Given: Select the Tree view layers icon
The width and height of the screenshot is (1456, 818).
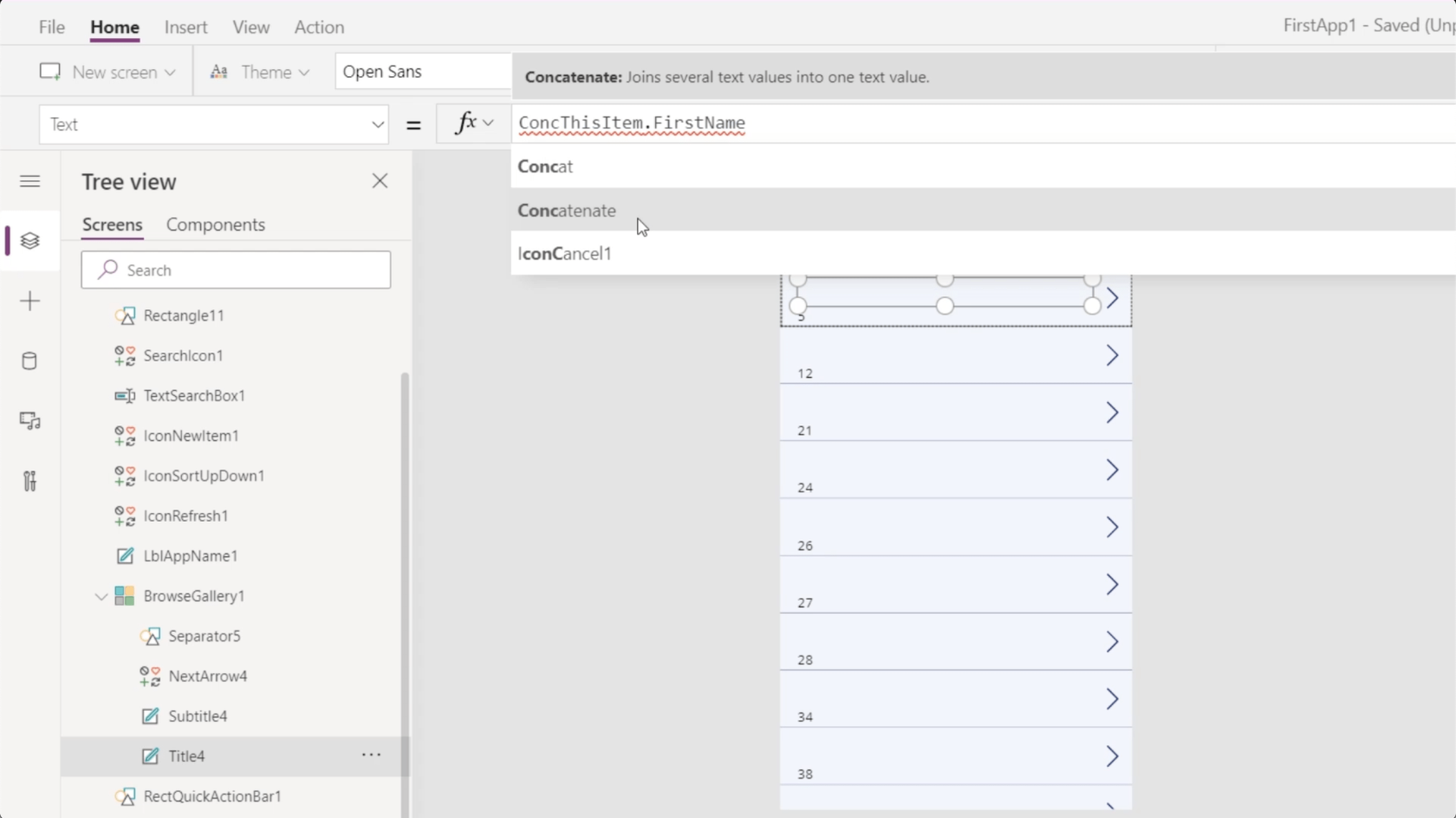Looking at the screenshot, I should (29, 241).
